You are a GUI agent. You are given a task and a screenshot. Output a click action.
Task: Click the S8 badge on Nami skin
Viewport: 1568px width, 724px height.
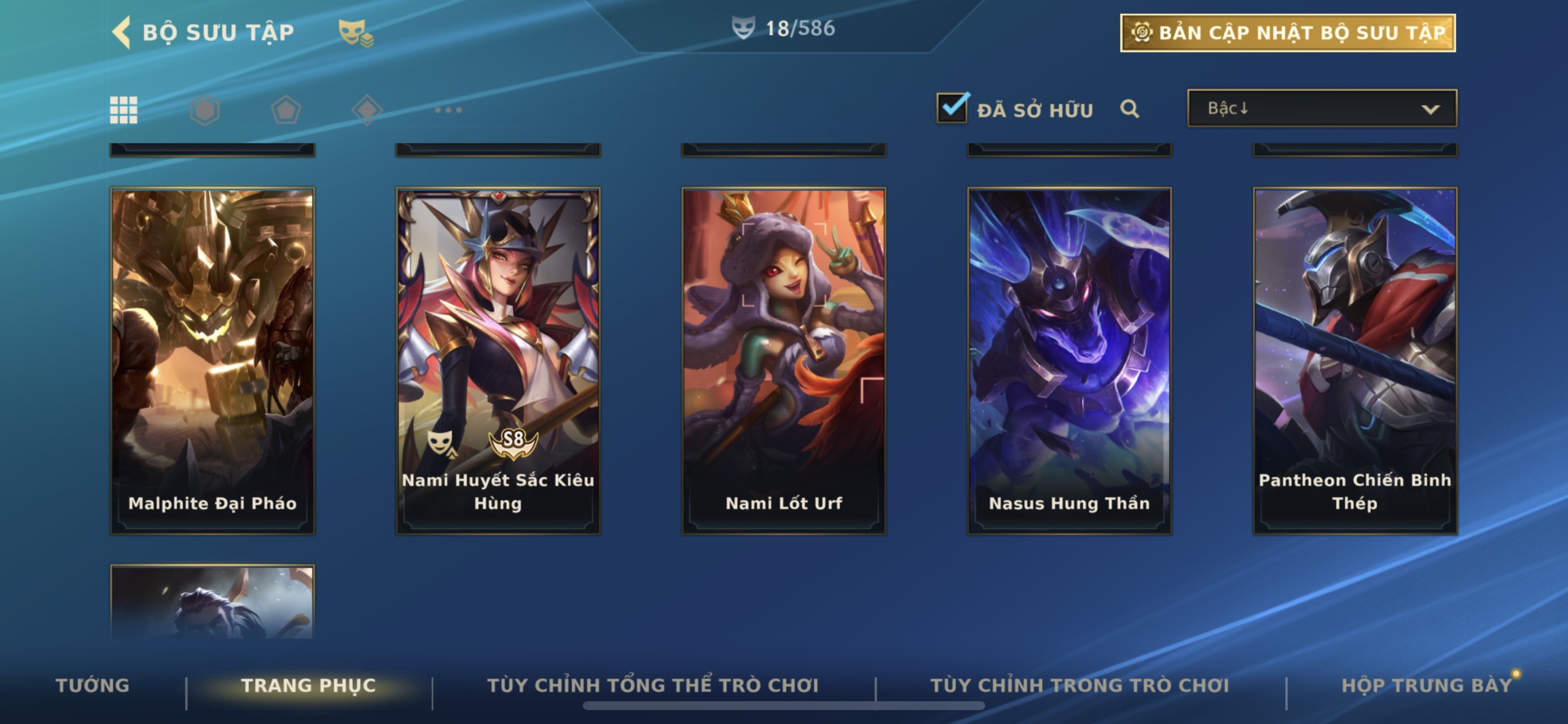(514, 442)
